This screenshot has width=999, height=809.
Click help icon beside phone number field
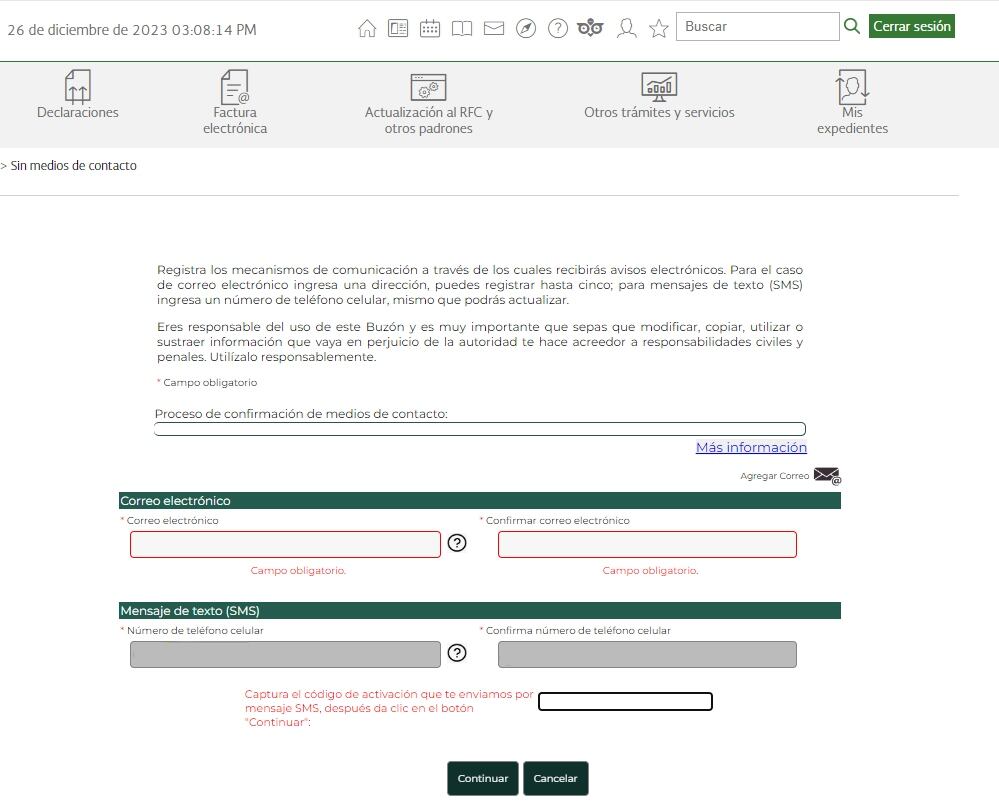[x=457, y=653]
